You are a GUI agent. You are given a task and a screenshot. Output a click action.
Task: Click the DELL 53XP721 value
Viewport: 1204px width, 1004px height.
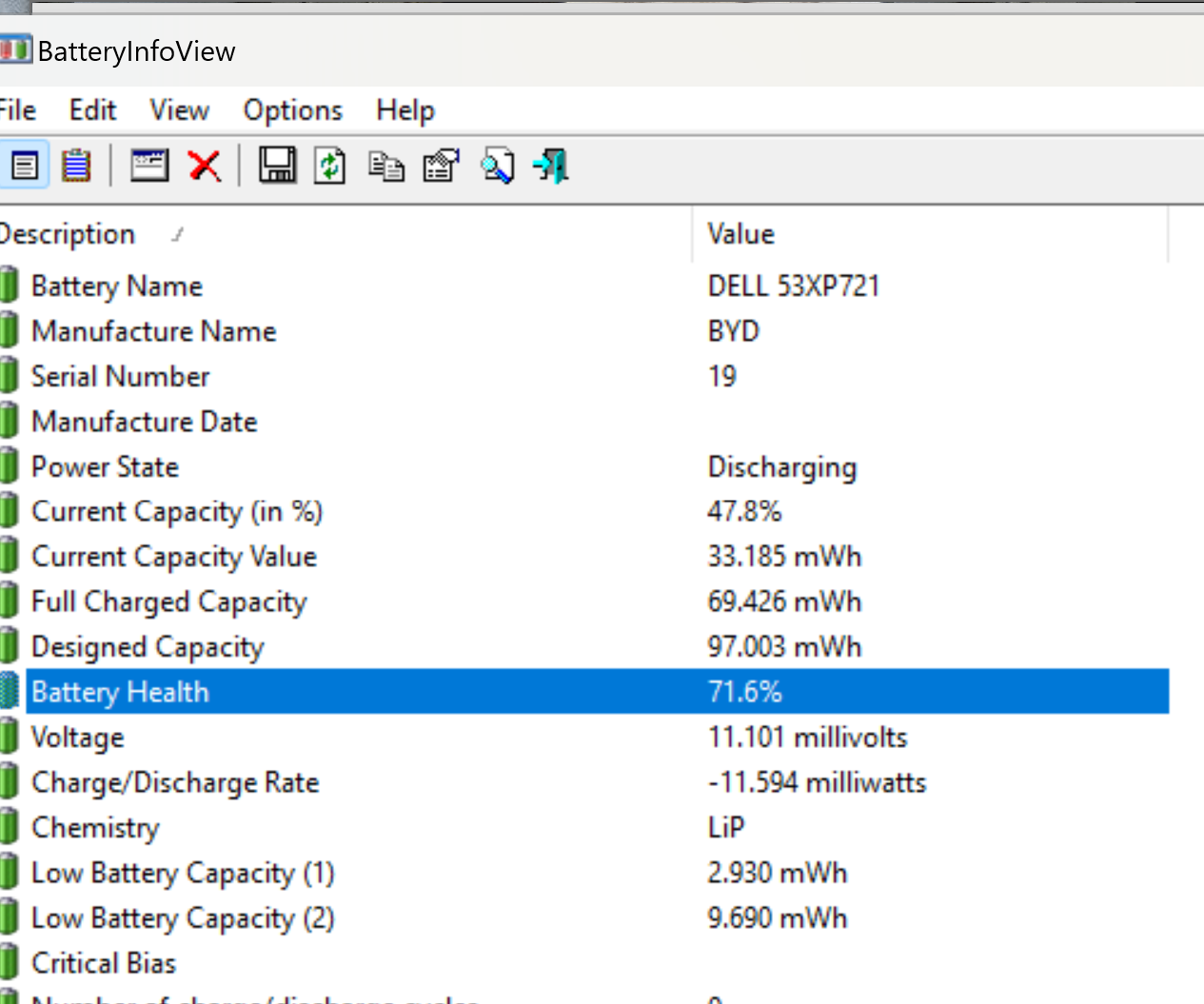click(794, 285)
